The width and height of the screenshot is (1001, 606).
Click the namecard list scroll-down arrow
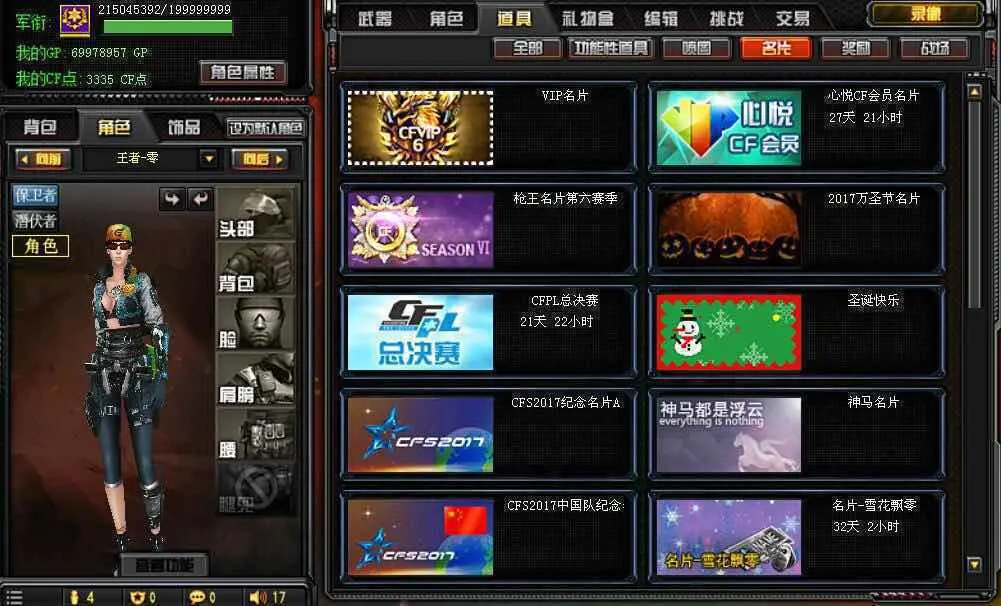pyautogui.click(x=974, y=564)
